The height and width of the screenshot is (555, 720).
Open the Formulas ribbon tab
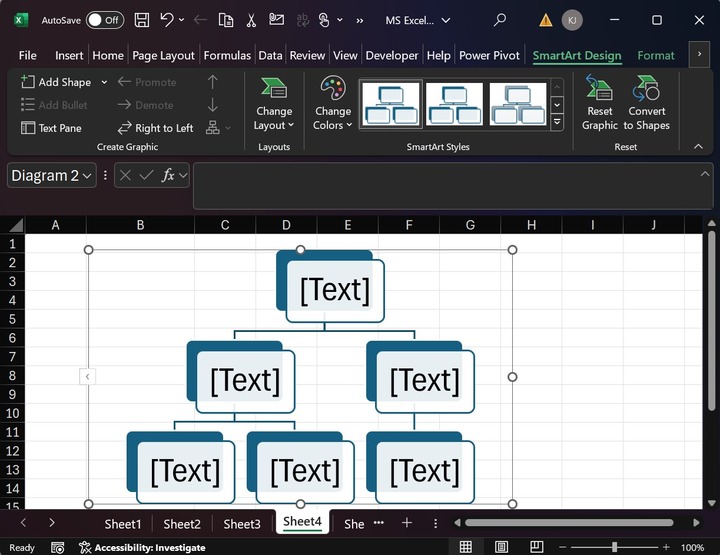pos(227,56)
